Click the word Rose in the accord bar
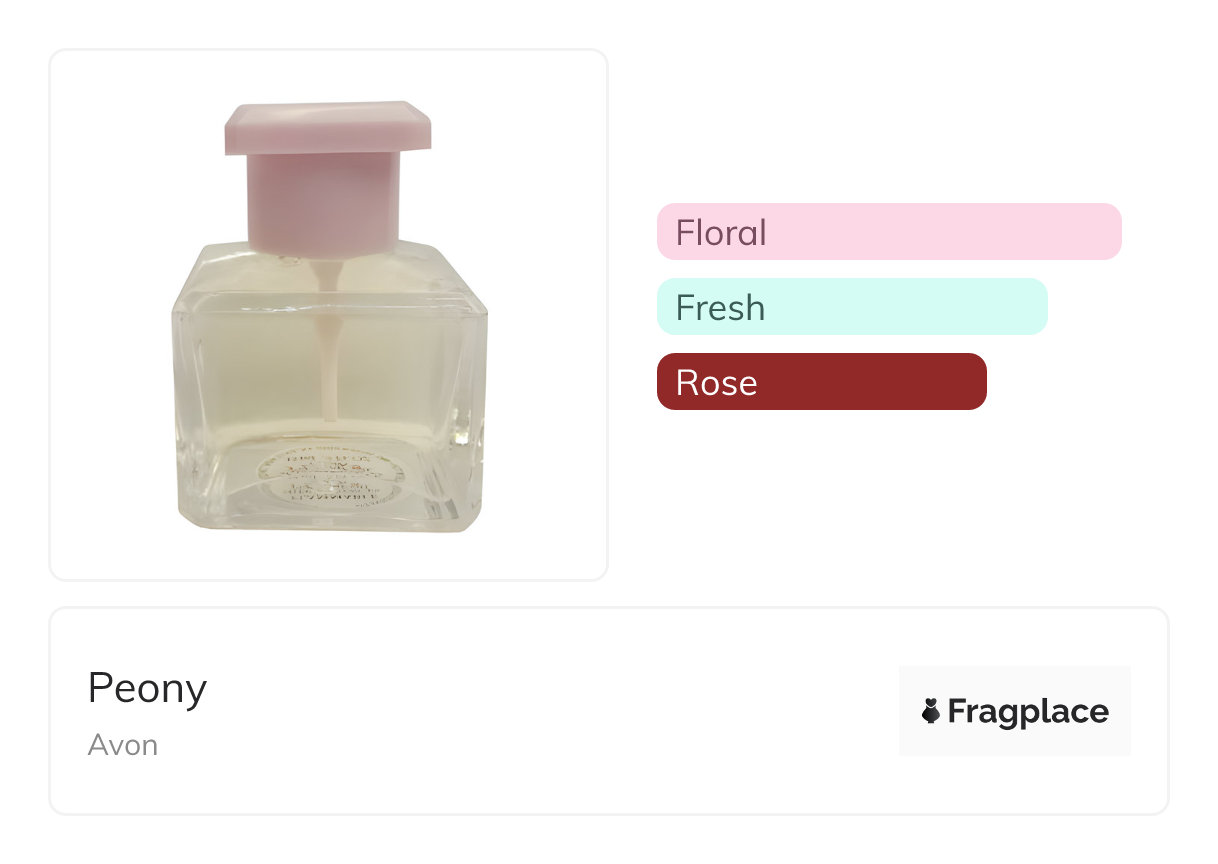Screen dimensions: 1218x864 click(x=716, y=383)
